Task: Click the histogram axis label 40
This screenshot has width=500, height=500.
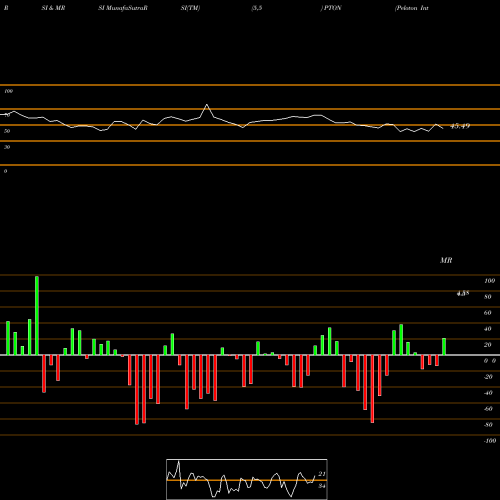Action: 488,329
